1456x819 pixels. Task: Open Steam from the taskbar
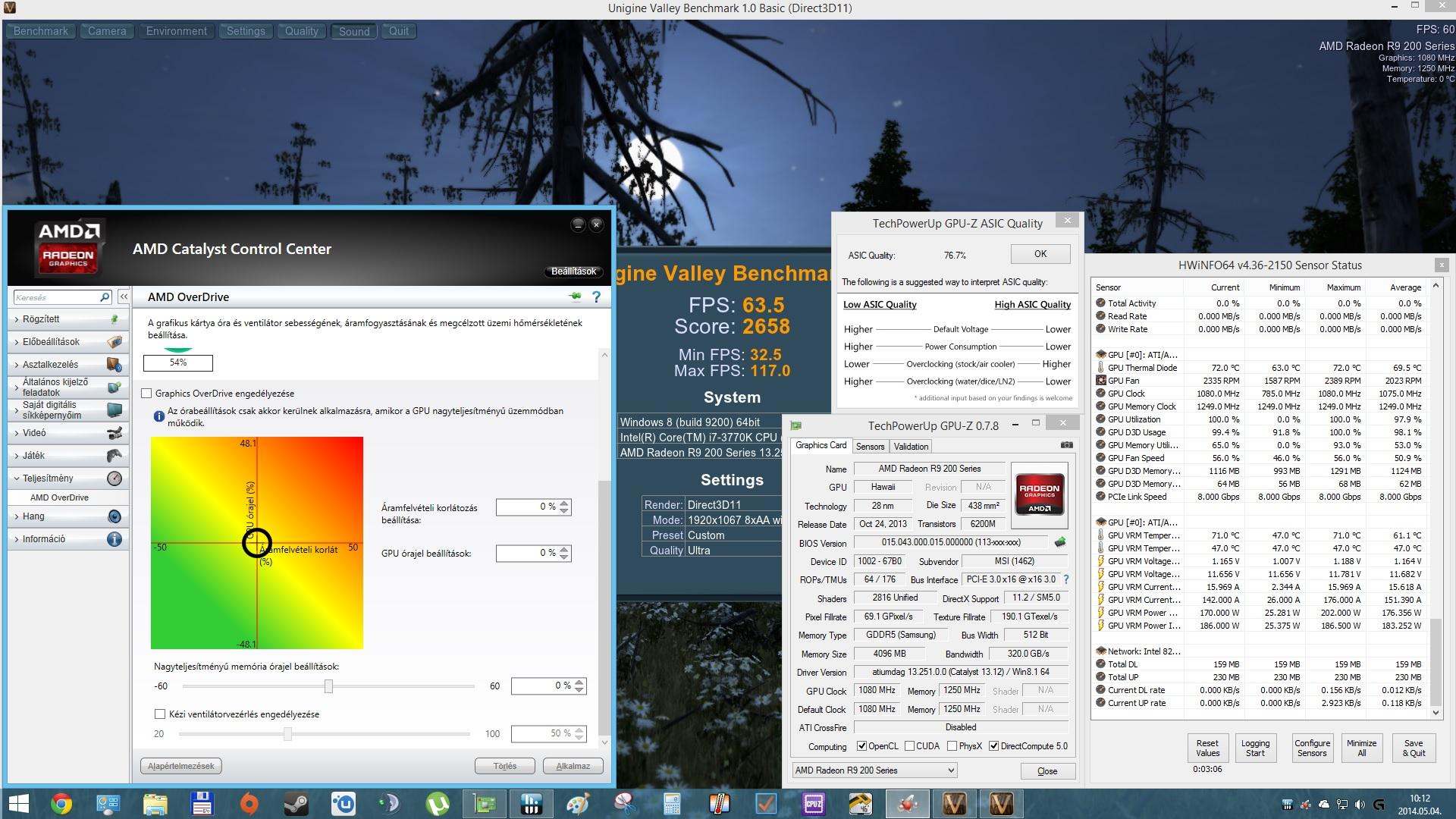[296, 804]
